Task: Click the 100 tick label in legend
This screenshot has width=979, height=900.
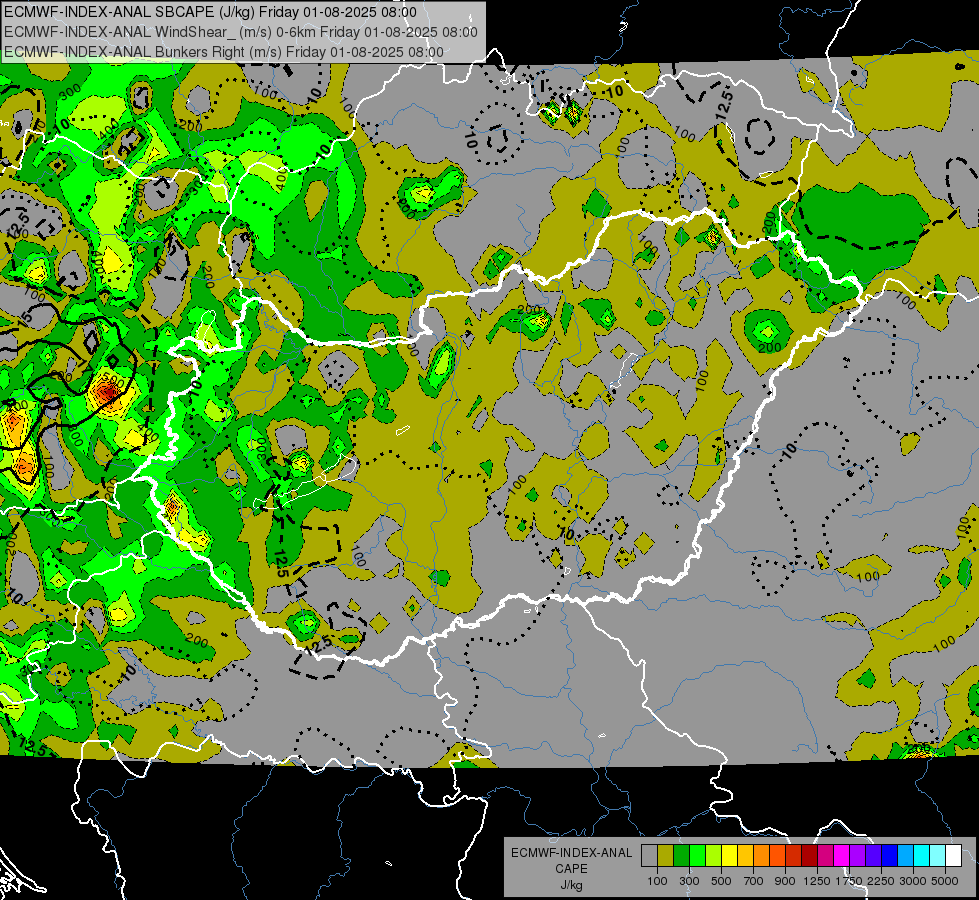Action: pyautogui.click(x=657, y=882)
